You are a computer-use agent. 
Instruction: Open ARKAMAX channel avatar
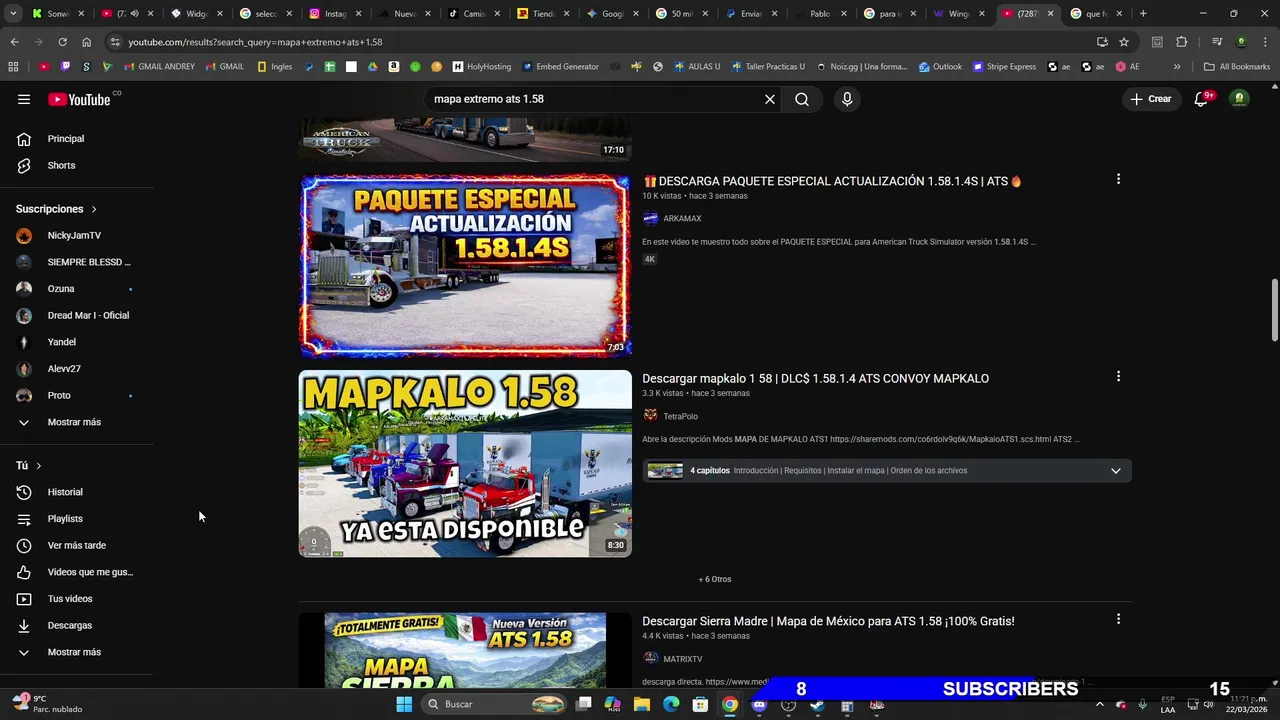click(651, 218)
